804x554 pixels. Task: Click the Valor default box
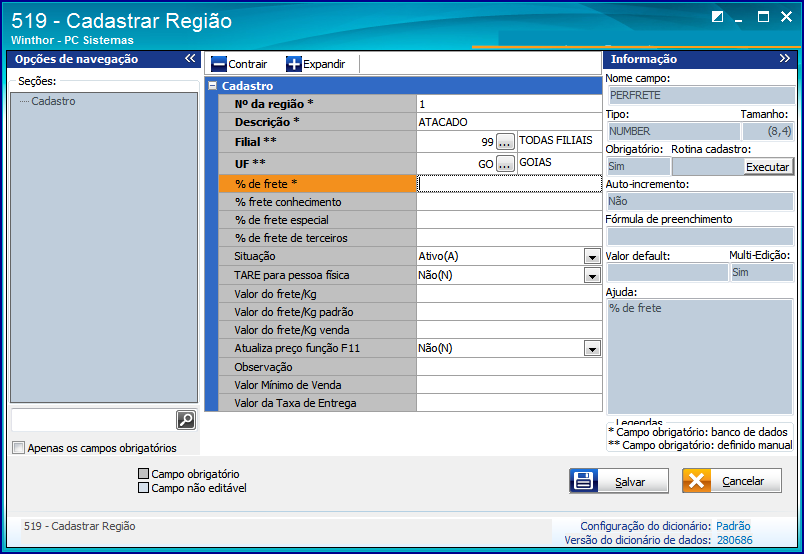[668, 272]
